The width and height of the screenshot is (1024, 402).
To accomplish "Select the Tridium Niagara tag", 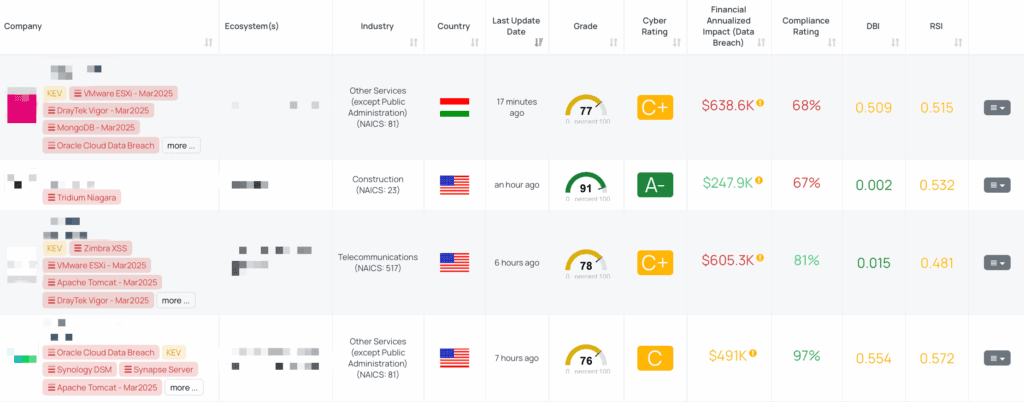I will pos(81,198).
